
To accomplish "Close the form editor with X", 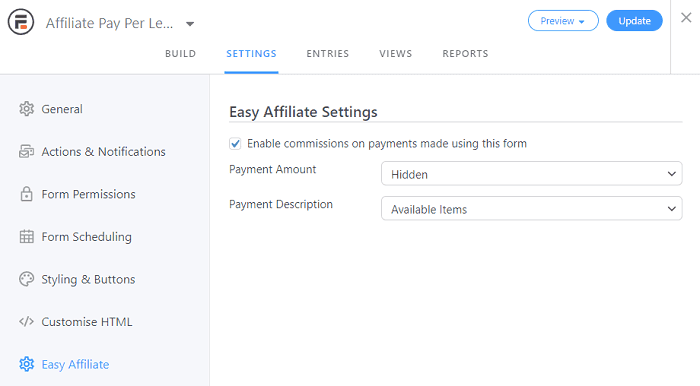I will pos(686,18).
